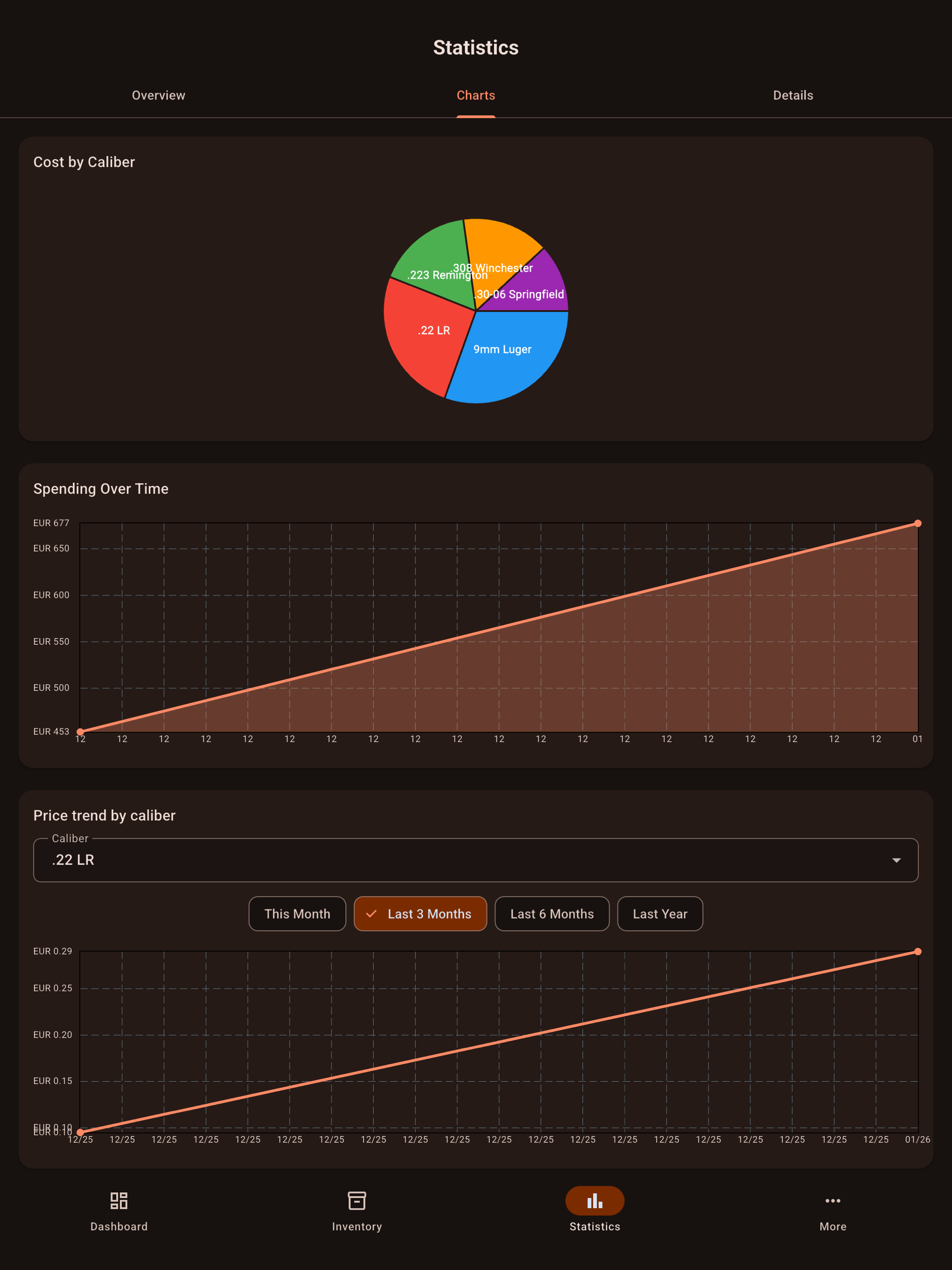Click the EUR 0.15 axis label
The height and width of the screenshot is (1270, 952).
point(53,1080)
